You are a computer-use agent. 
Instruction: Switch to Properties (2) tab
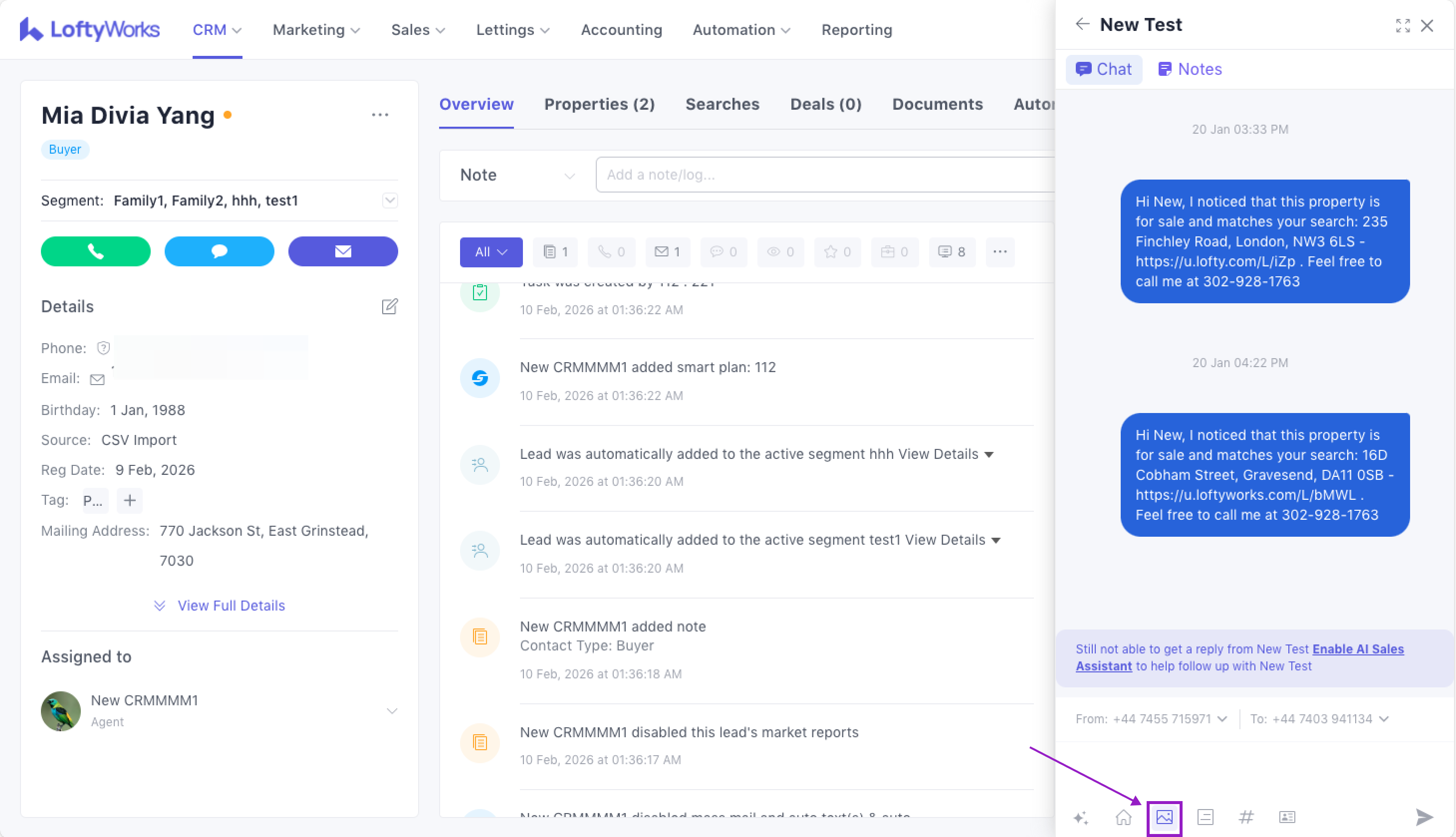pyautogui.click(x=599, y=104)
